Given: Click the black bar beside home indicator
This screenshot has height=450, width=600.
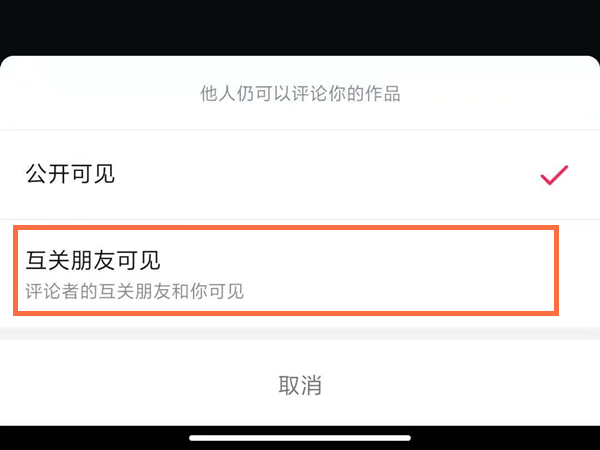Looking at the screenshot, I should point(90,437).
